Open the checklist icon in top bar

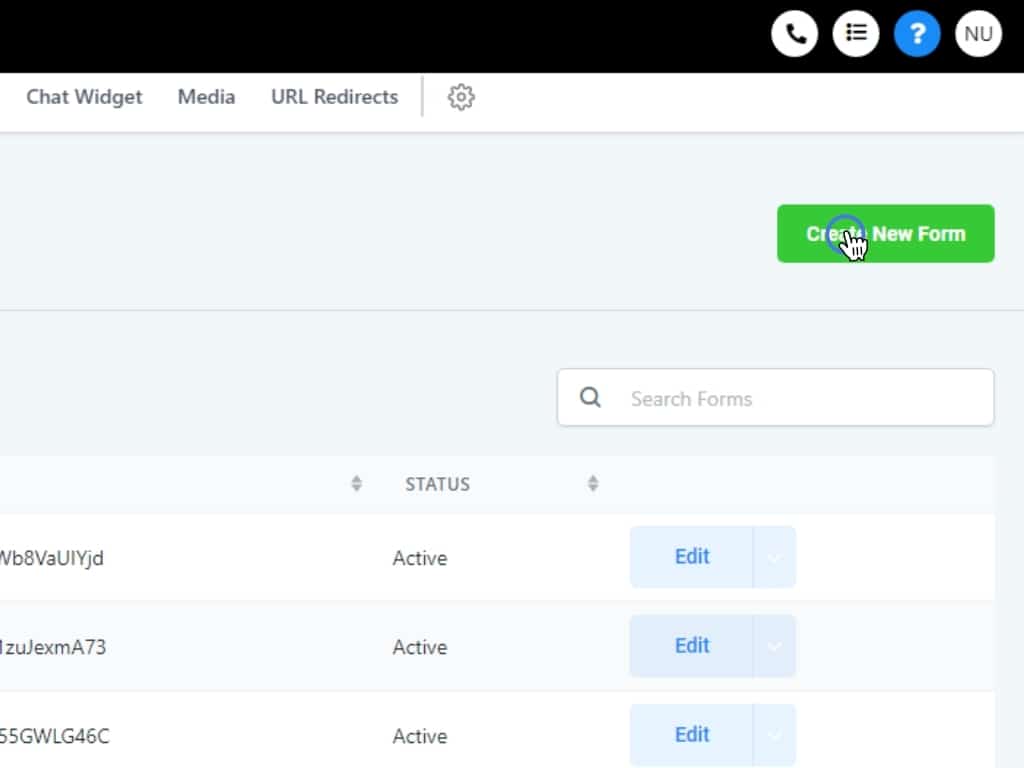(x=856, y=34)
